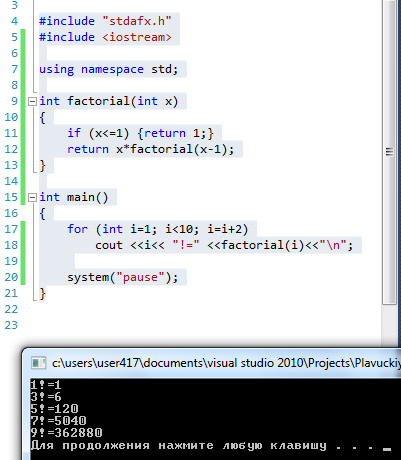
Task: Click the 'return x*factorial(x-1);' line
Action: (x=151, y=149)
